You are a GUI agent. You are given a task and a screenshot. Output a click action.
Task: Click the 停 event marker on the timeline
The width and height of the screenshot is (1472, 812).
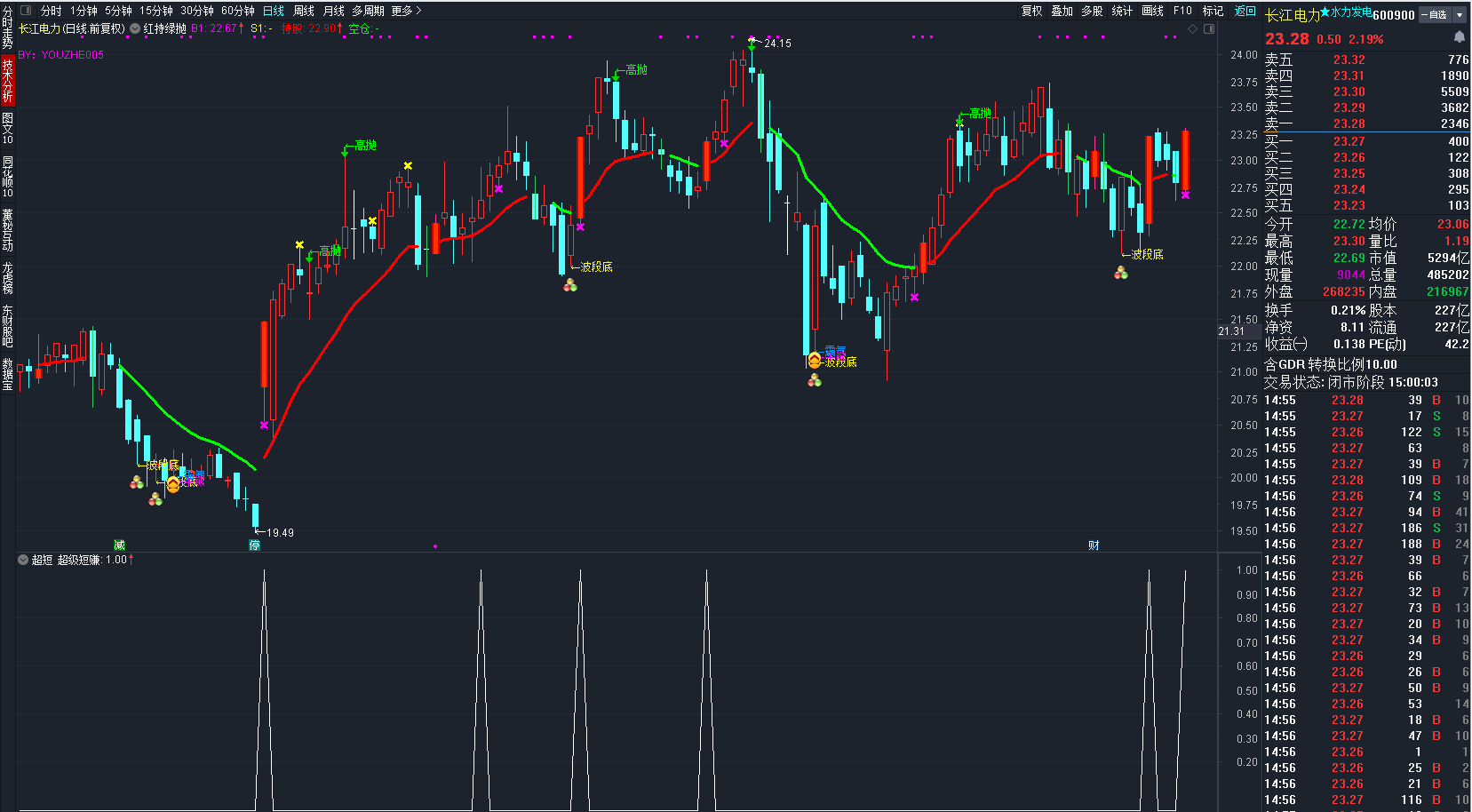click(255, 545)
